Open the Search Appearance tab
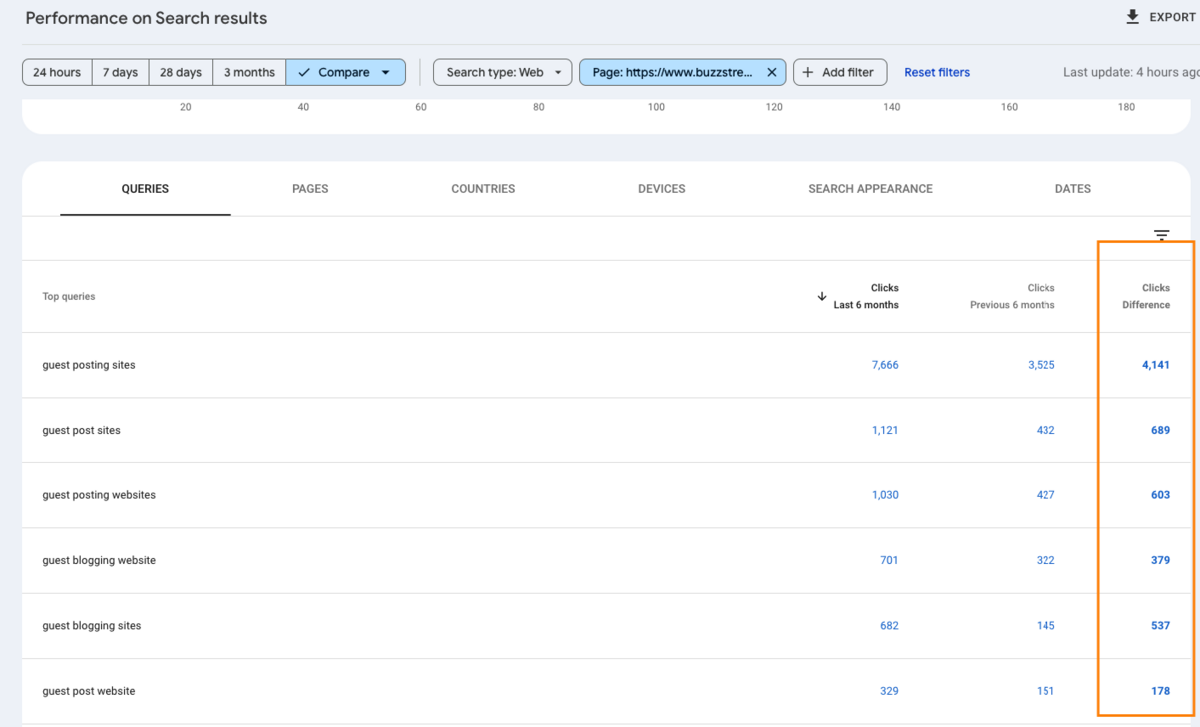Image resolution: width=1200 pixels, height=727 pixels. pyautogui.click(x=870, y=188)
